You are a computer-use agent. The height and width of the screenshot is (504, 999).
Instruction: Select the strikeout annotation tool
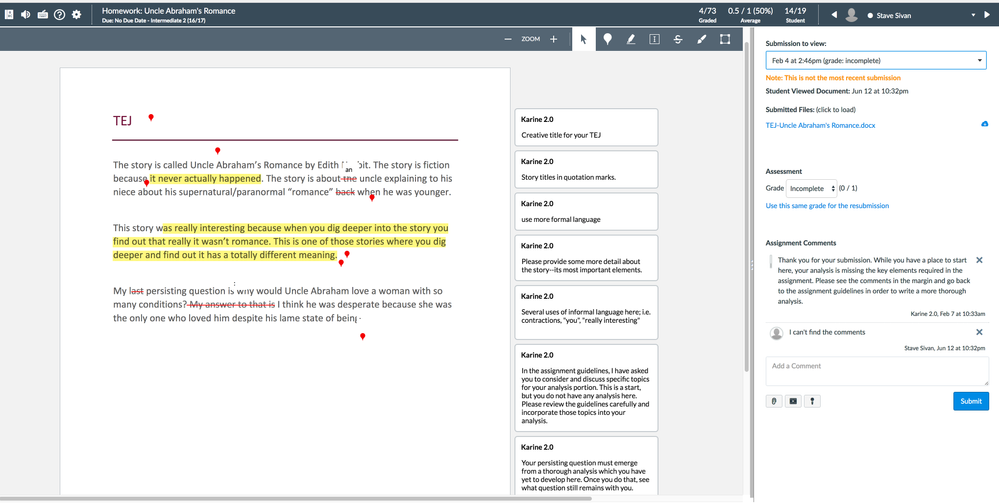[678, 39]
